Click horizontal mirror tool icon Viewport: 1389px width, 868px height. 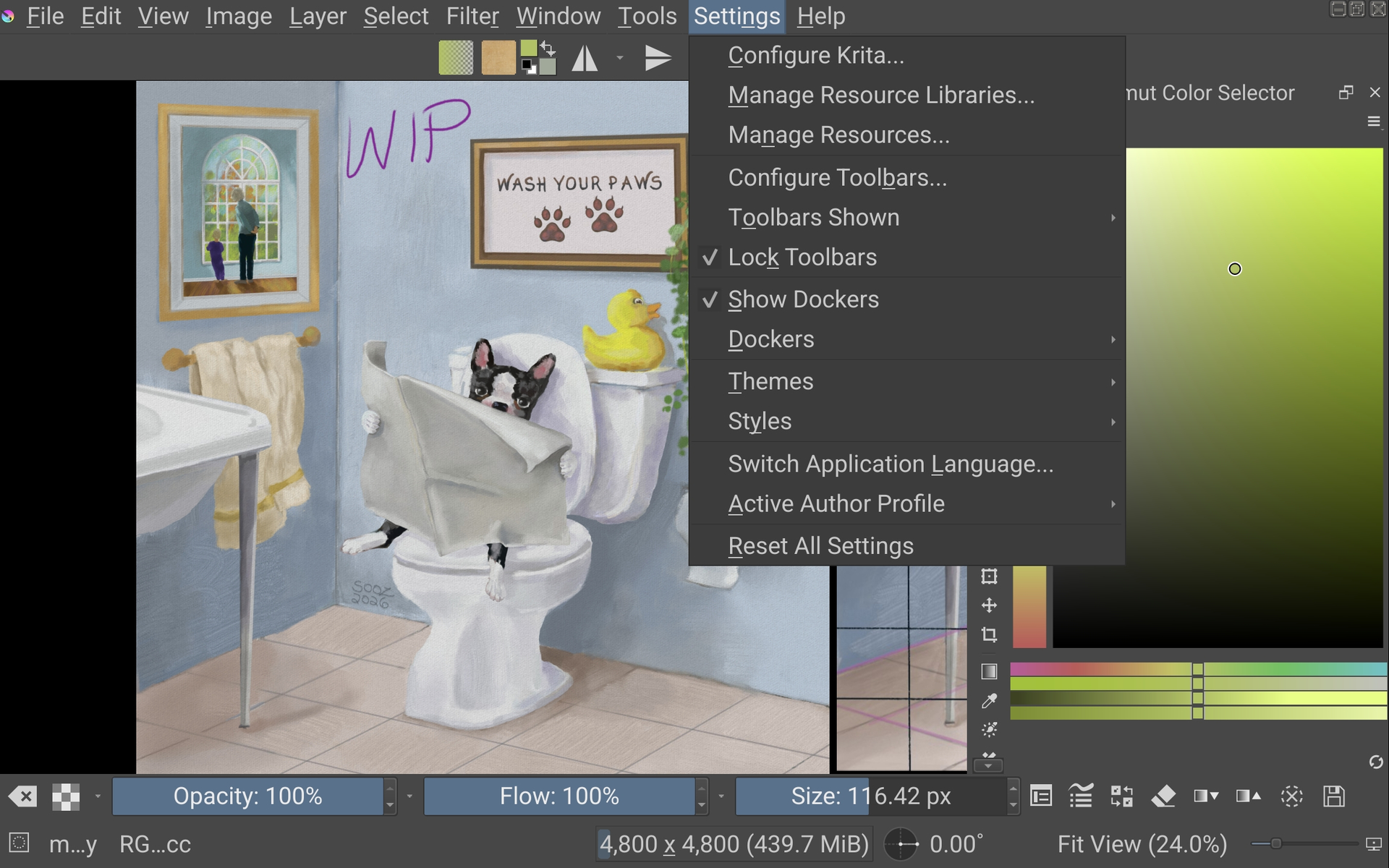585,58
